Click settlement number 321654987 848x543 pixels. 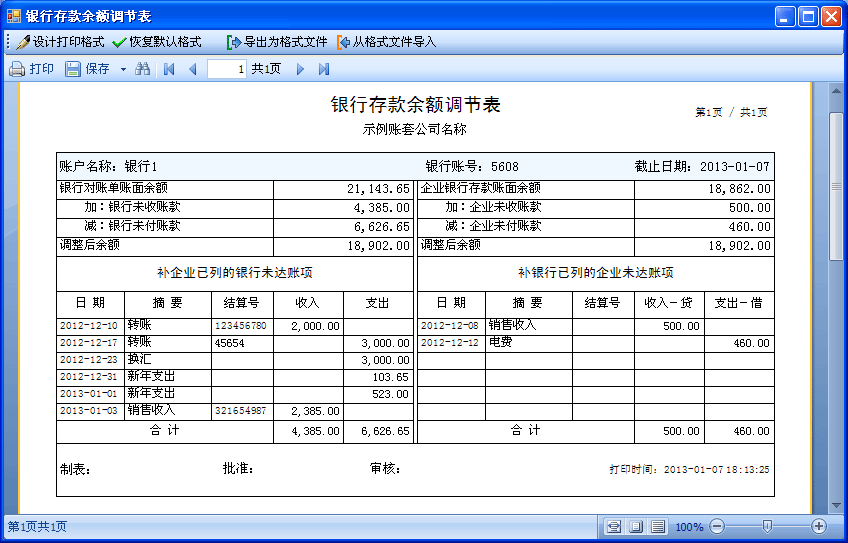point(241,411)
